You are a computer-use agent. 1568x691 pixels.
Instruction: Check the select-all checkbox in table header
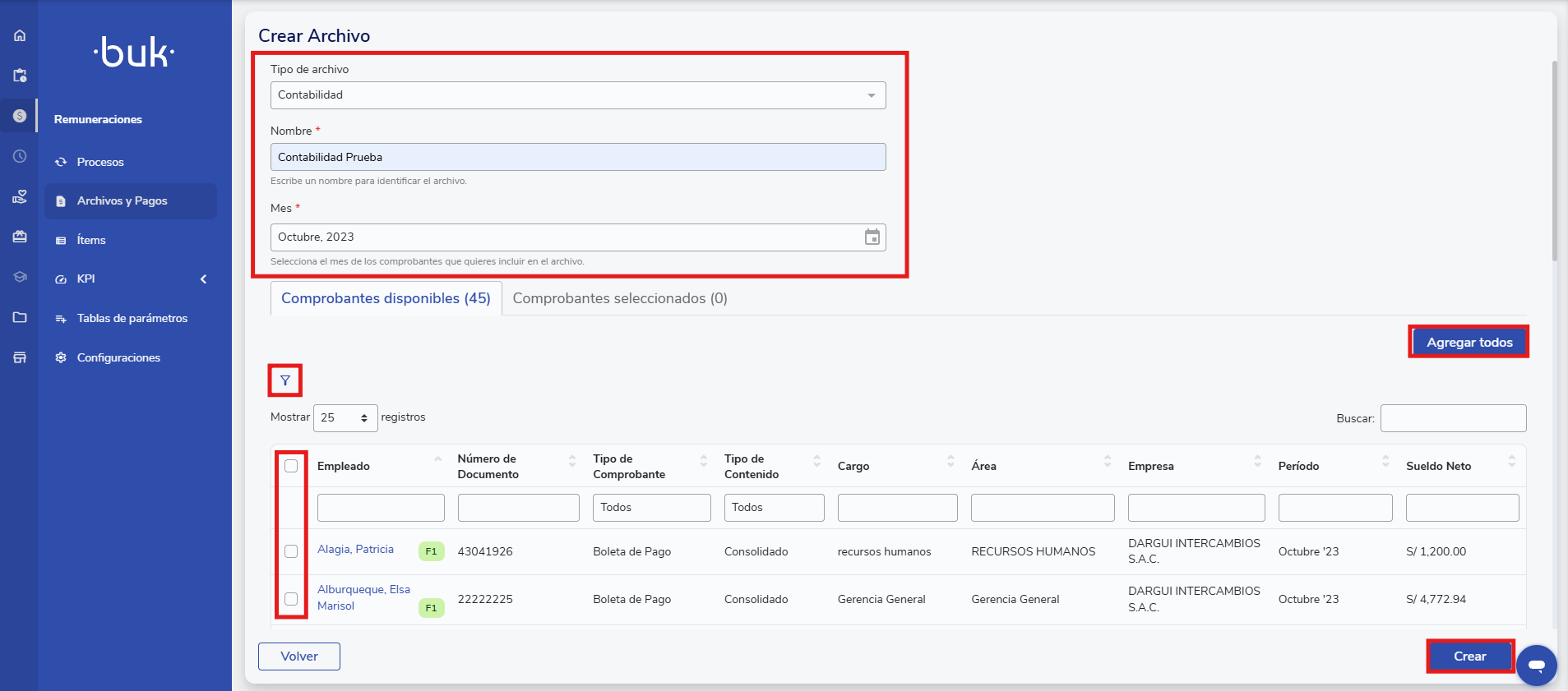(x=291, y=466)
